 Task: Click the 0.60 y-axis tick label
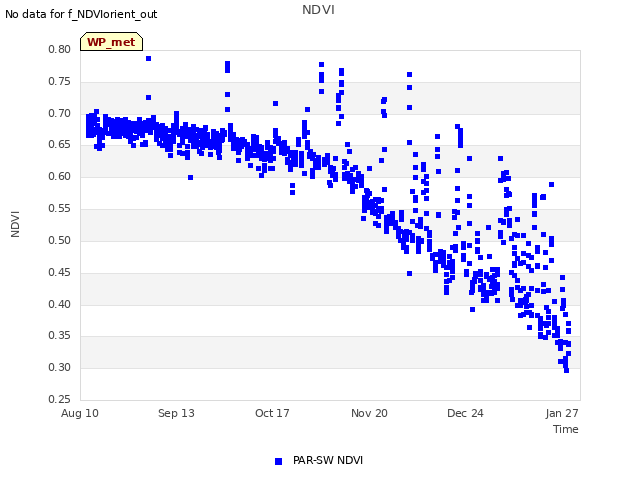tap(60, 176)
